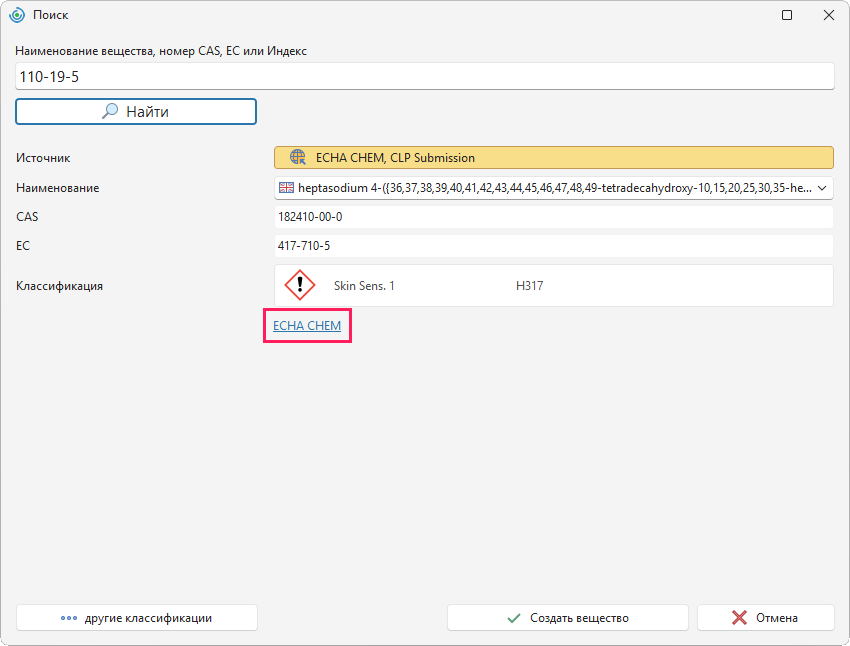Screen dimensions: 850x646
Task: Open the ECHA CHEM hyperlink
Action: point(307,325)
